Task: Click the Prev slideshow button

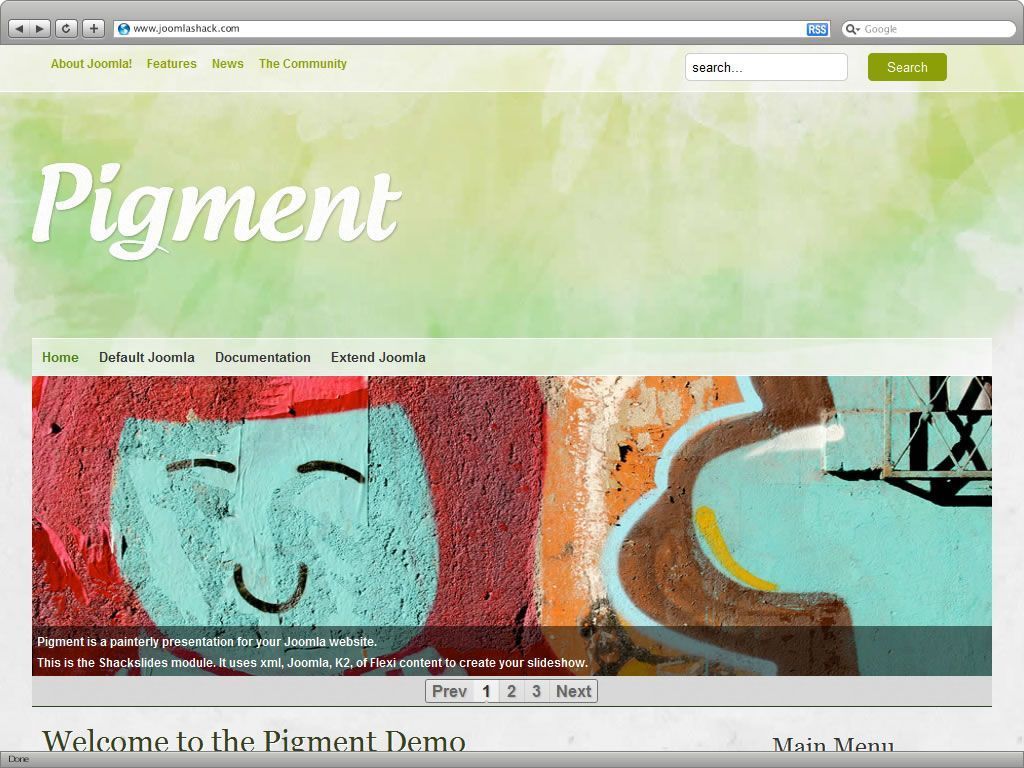Action: [449, 691]
